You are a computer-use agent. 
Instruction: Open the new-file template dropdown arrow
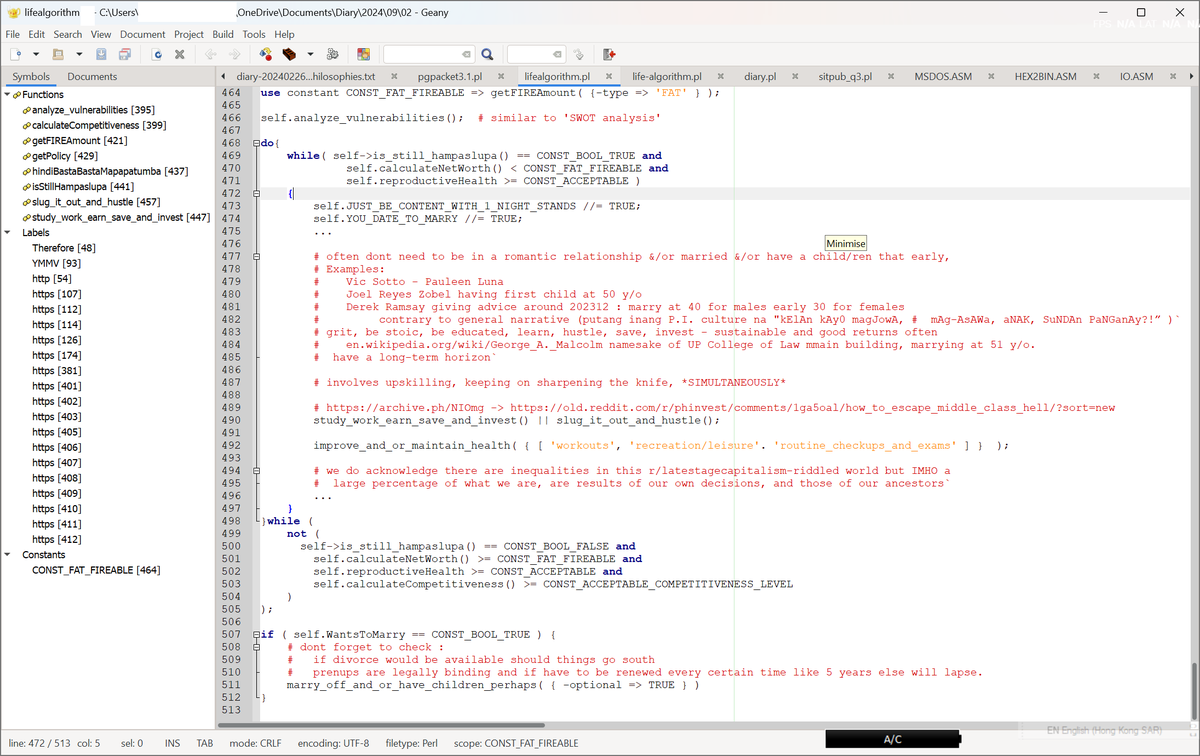[36, 54]
